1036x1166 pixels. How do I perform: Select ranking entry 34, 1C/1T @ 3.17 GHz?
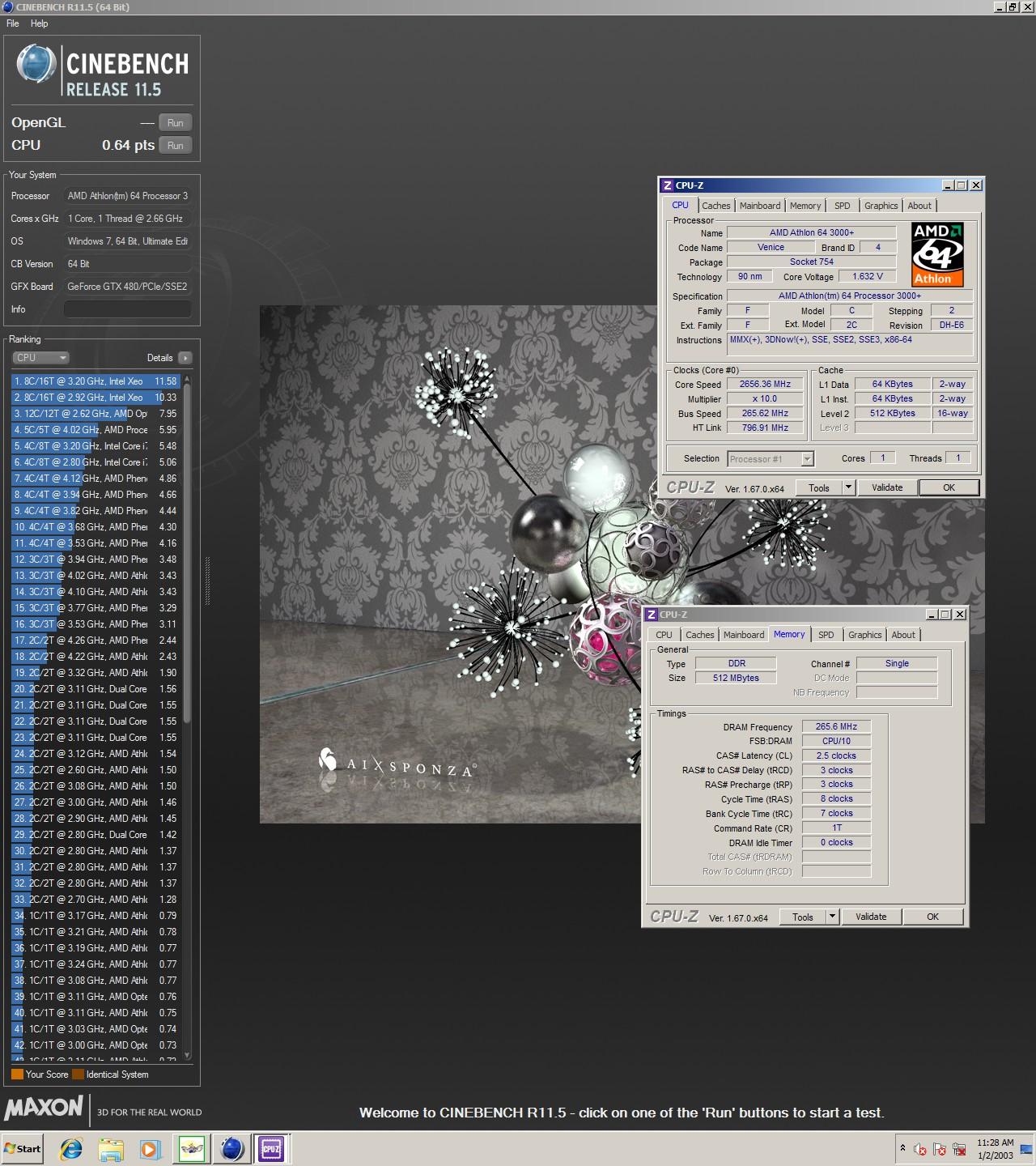pyautogui.click(x=96, y=915)
